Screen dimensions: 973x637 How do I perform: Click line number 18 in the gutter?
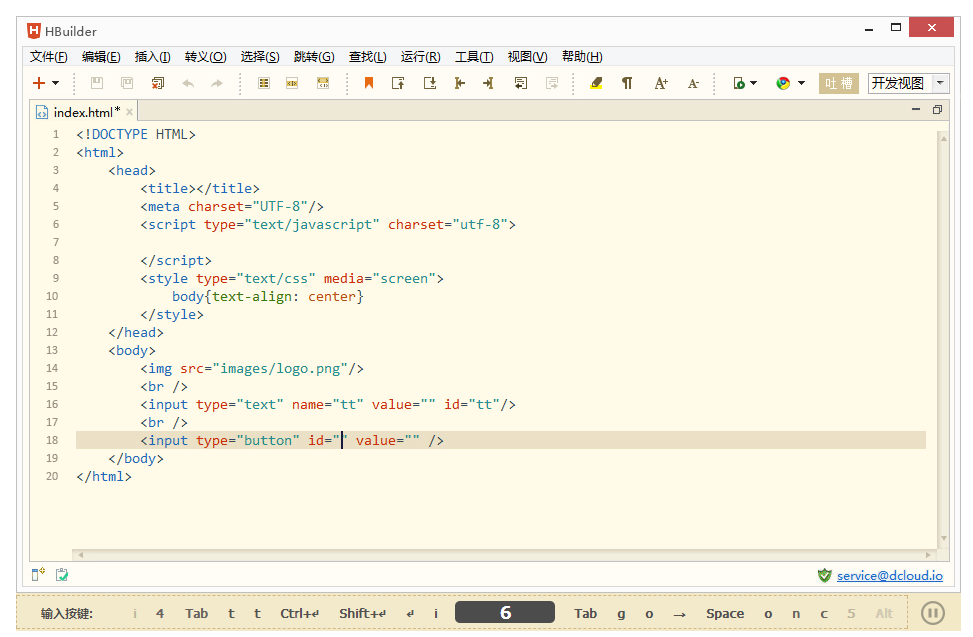[x=52, y=440]
